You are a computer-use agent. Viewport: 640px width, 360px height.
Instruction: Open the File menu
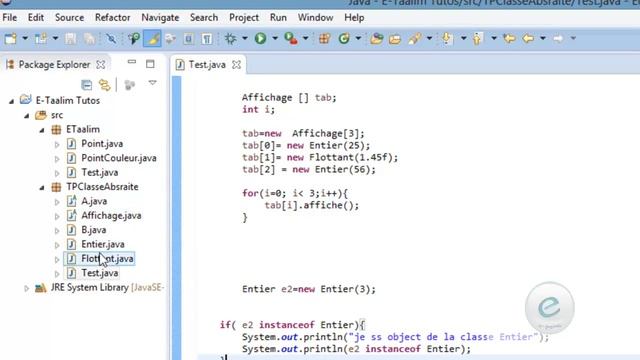tap(9, 18)
